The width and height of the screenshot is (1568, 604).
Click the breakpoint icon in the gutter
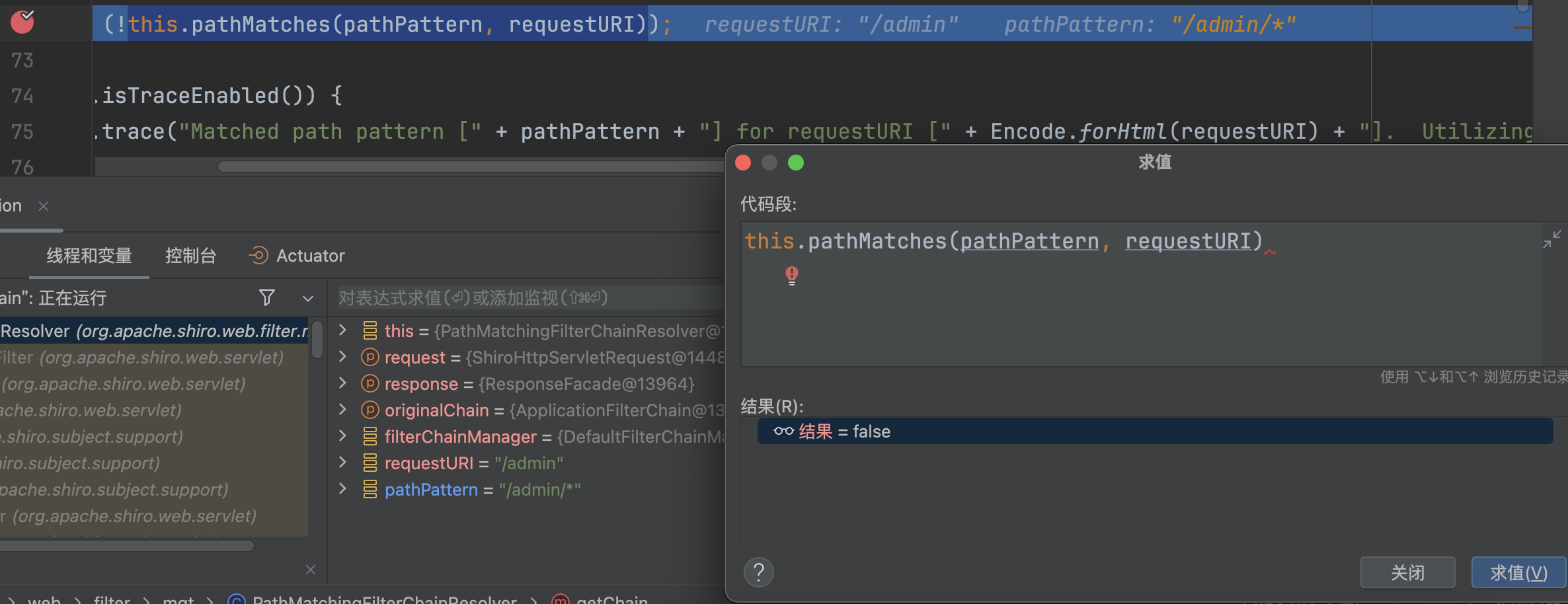pos(22,22)
